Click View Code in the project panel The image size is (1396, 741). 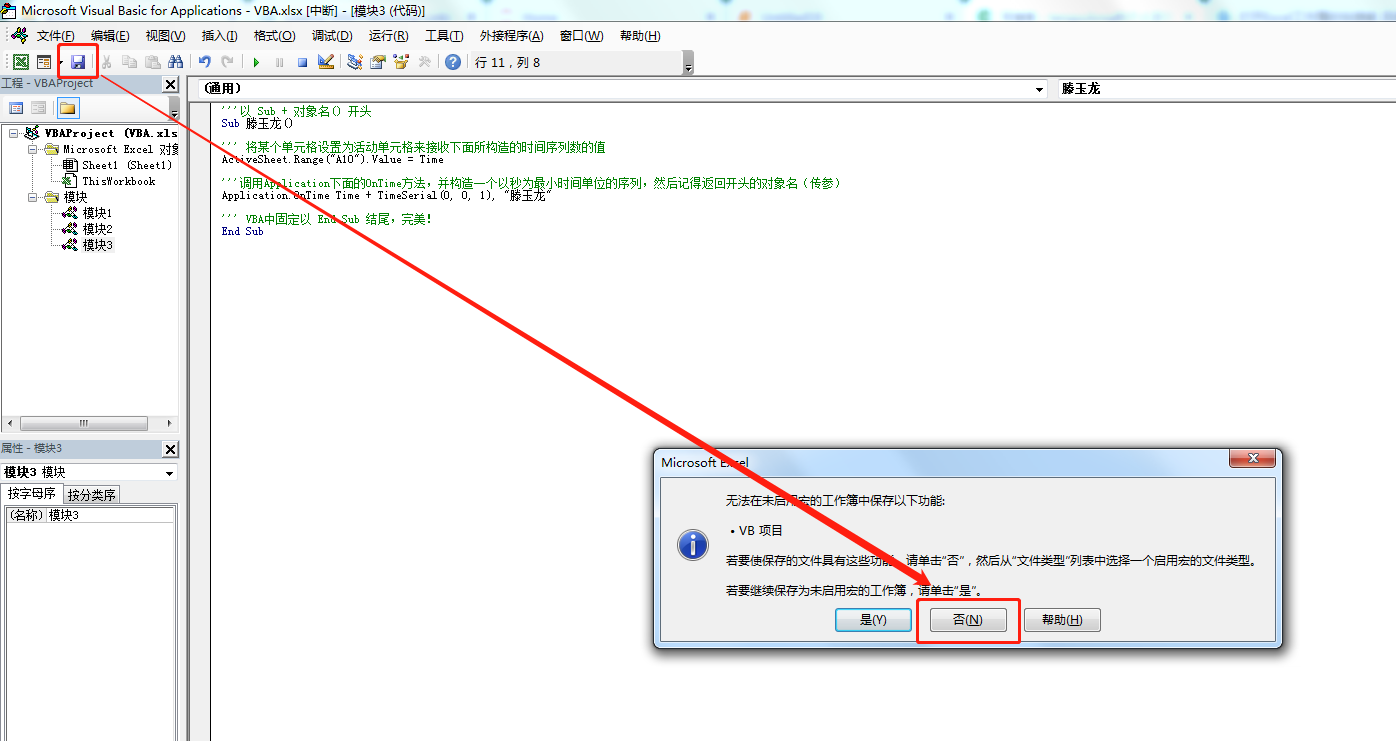pyautogui.click(x=16, y=108)
